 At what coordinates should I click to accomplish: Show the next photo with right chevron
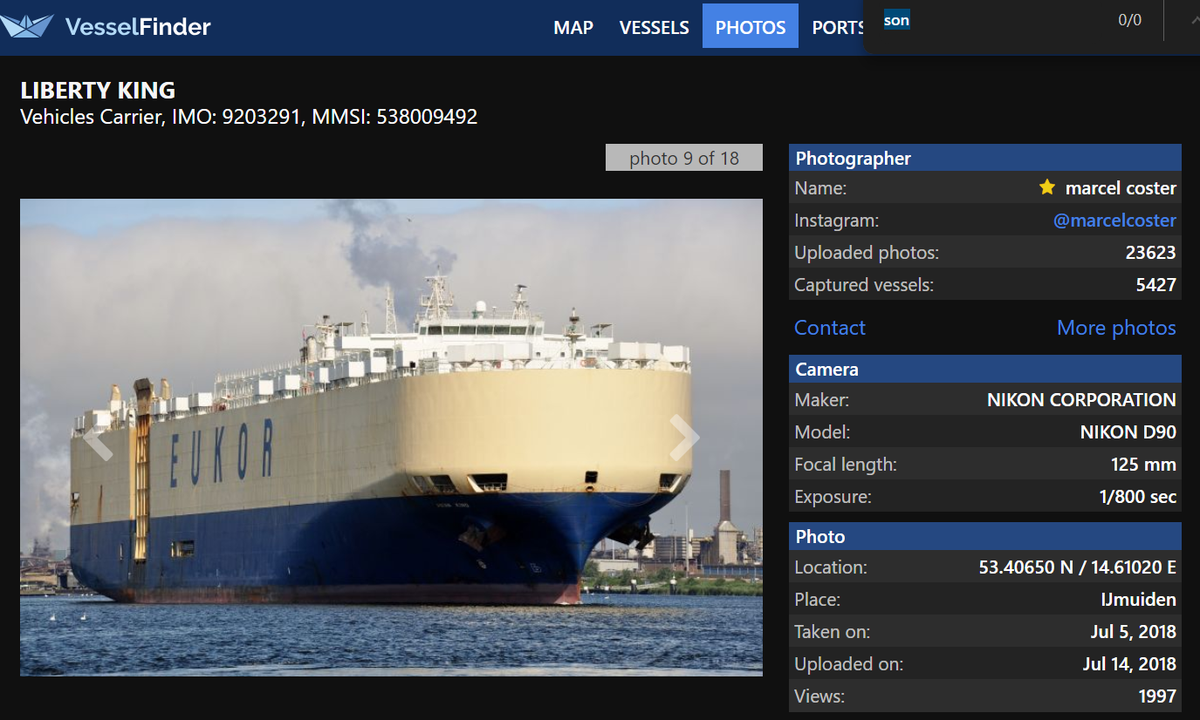point(684,438)
